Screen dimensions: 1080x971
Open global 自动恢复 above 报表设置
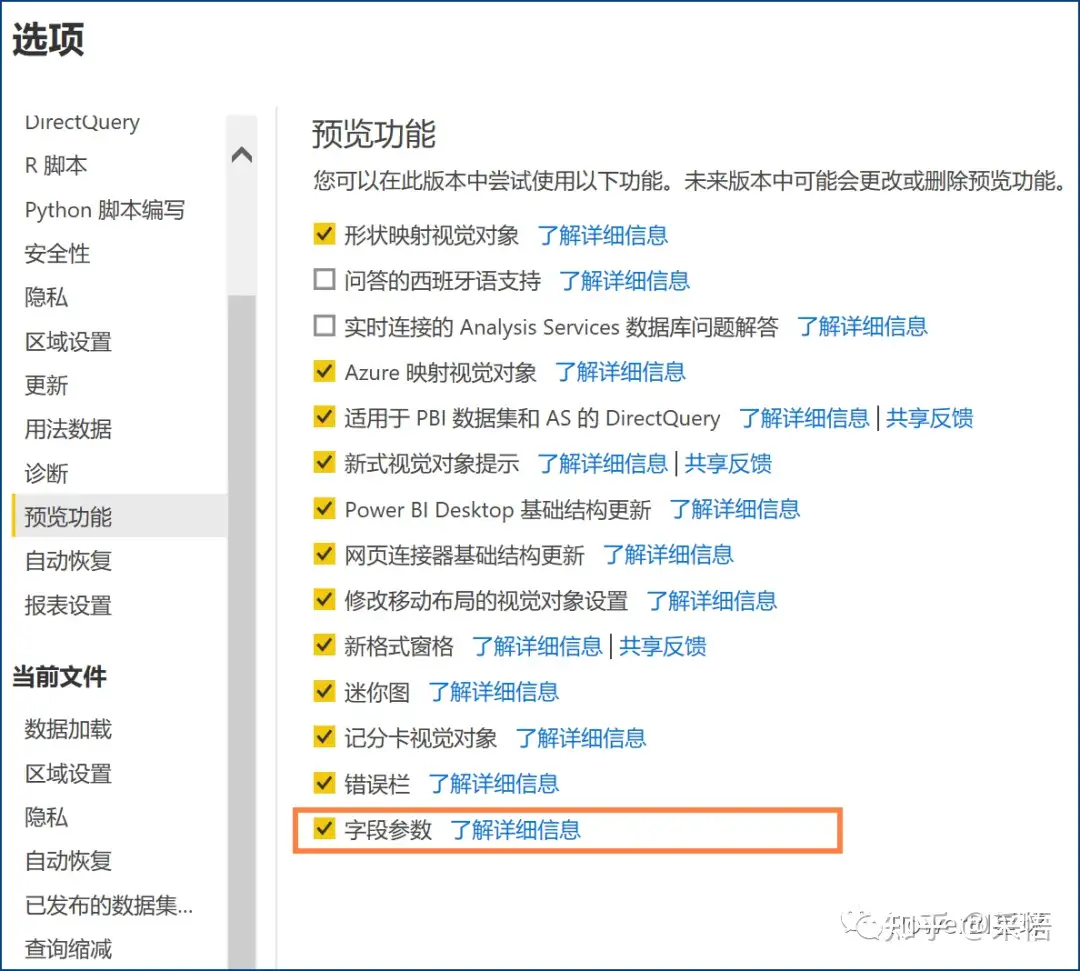(68, 561)
